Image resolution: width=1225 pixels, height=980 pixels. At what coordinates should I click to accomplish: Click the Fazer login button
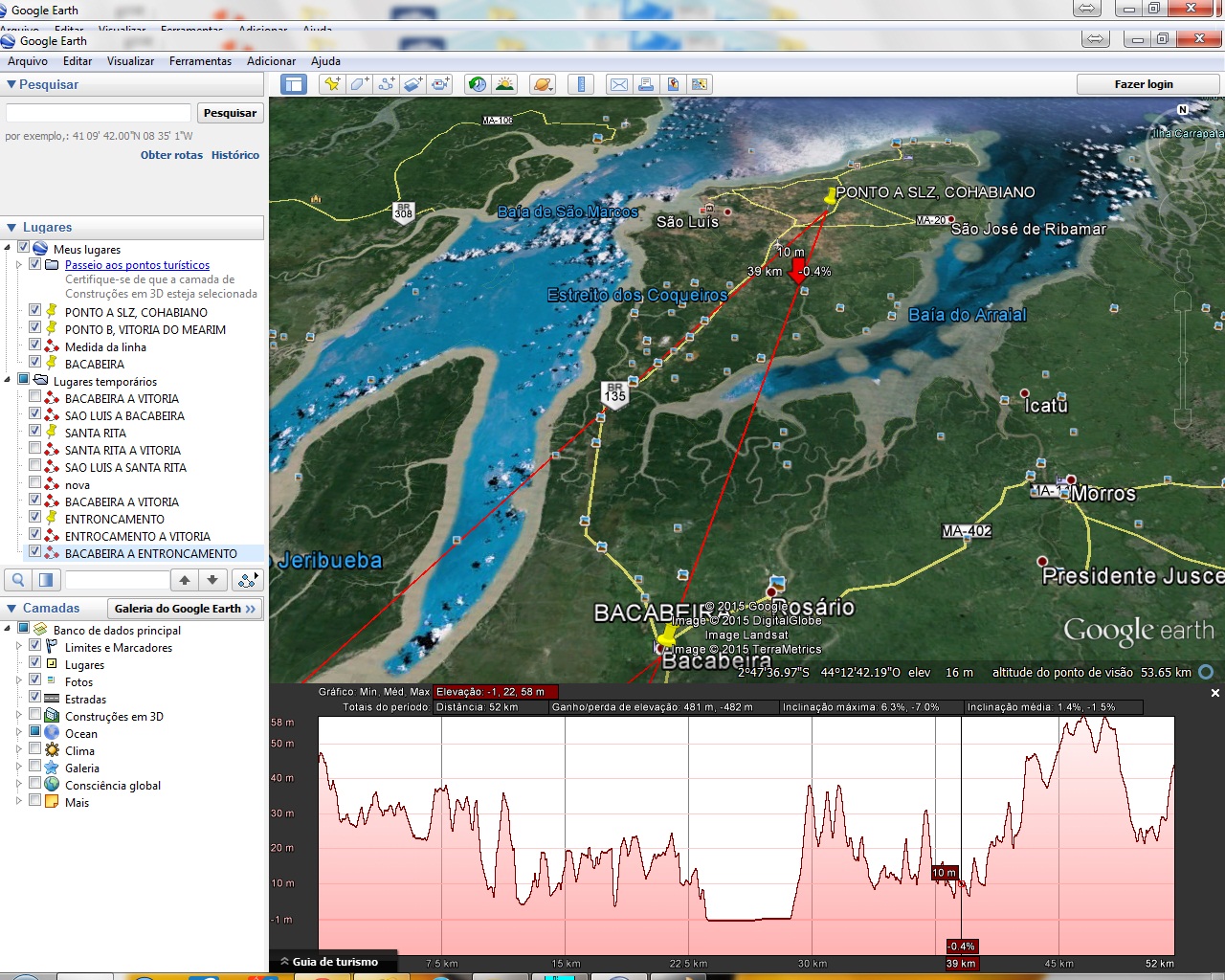(x=1143, y=84)
